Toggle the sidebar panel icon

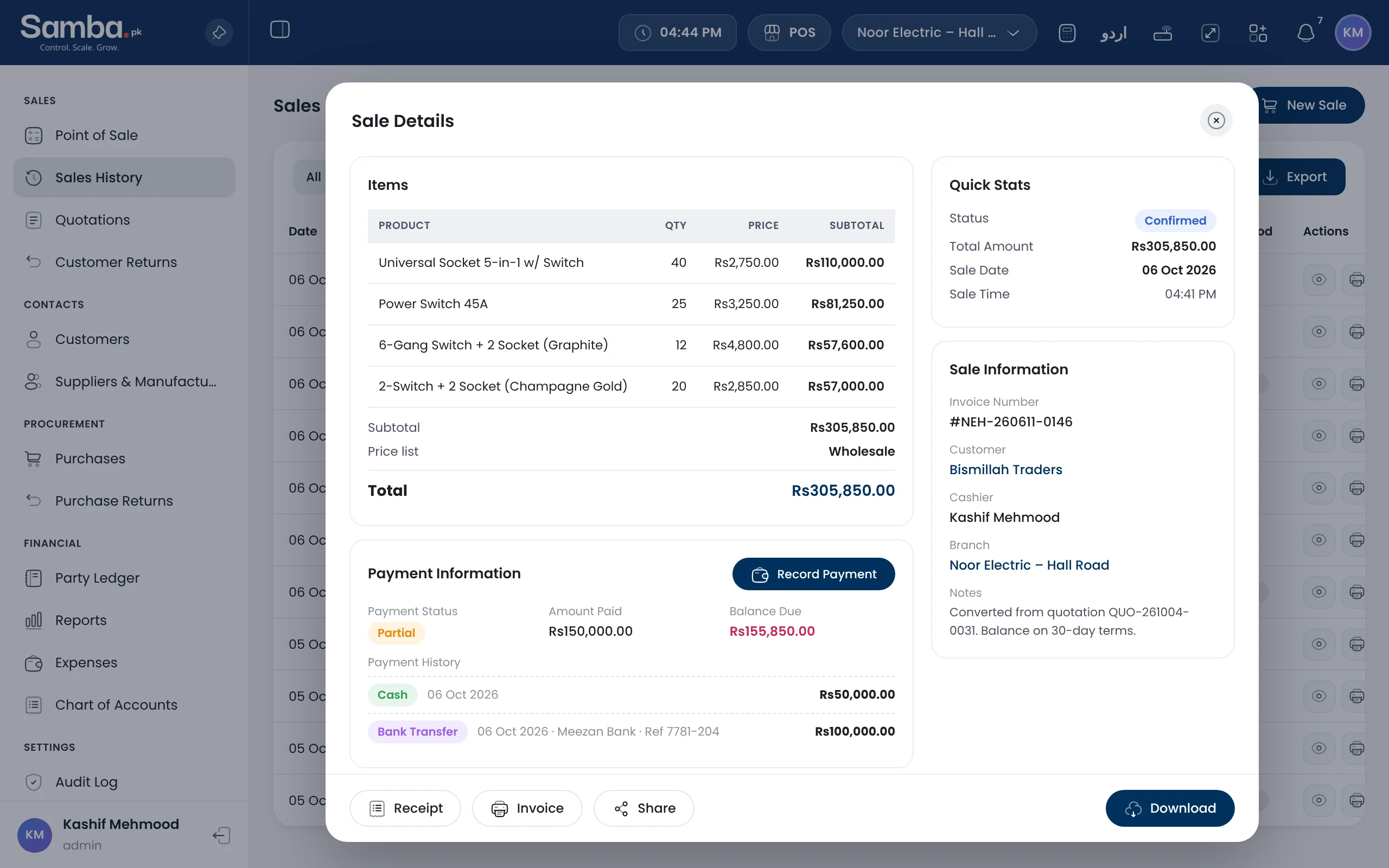click(x=279, y=30)
